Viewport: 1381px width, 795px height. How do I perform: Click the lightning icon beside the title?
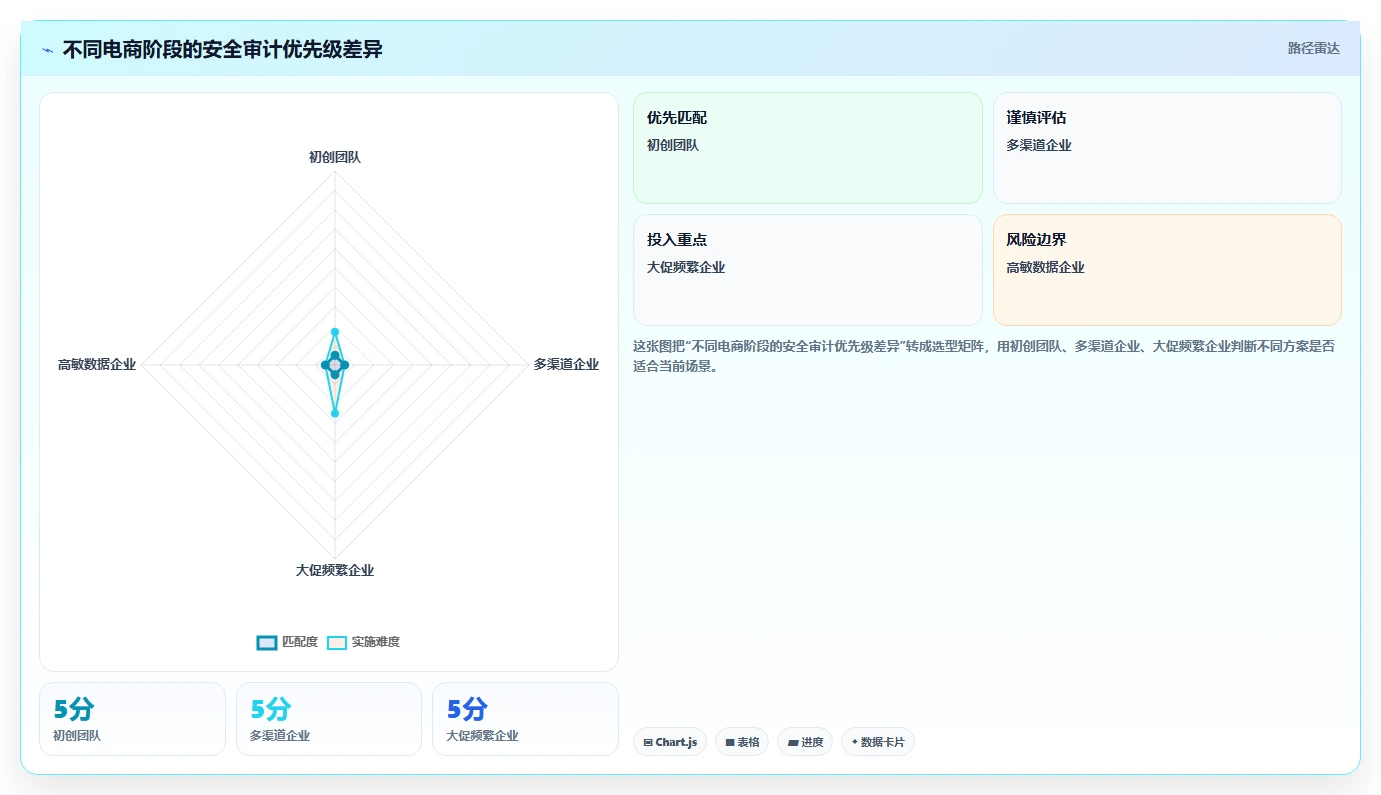pos(48,50)
